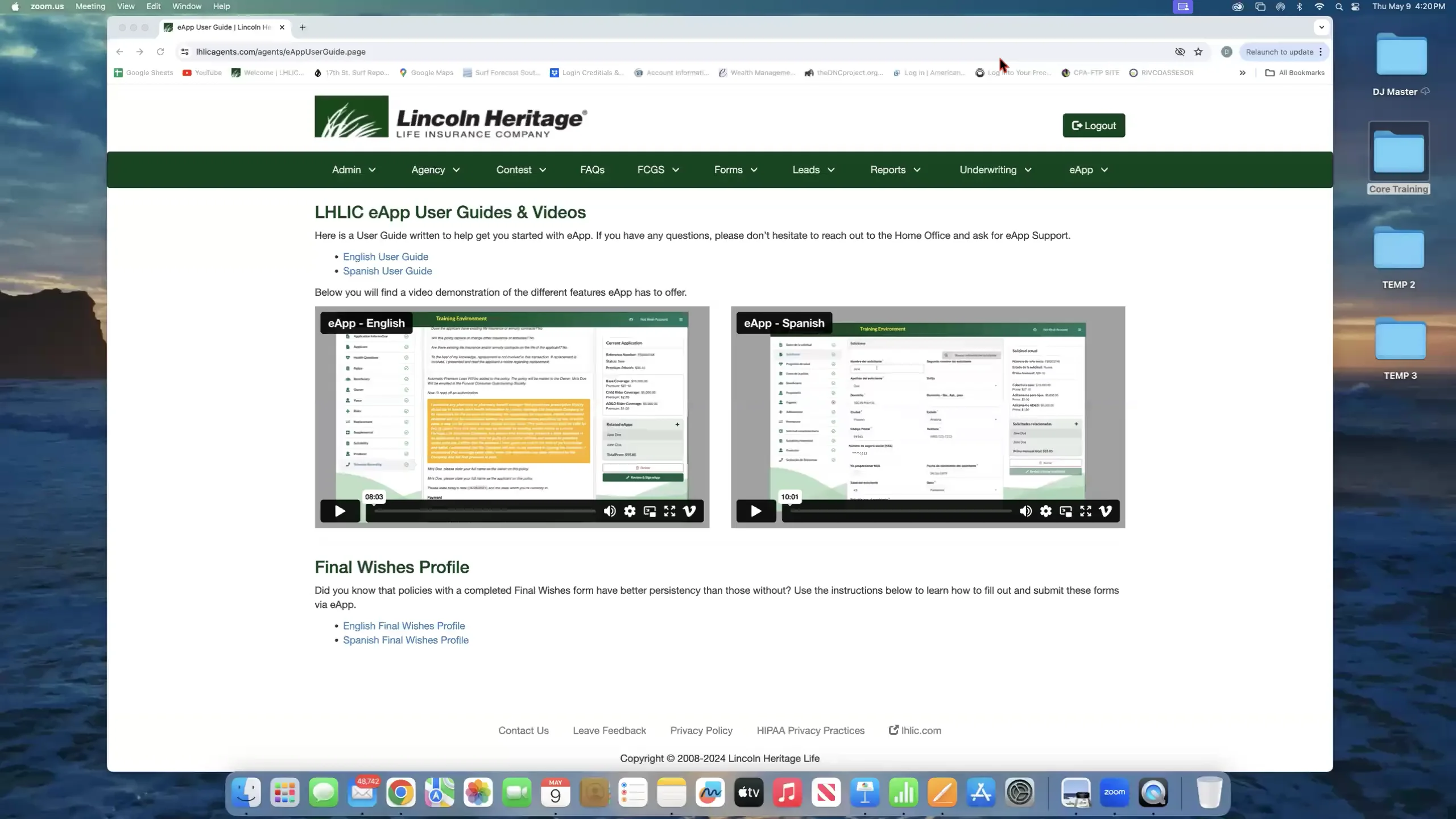The height and width of the screenshot is (819, 1456).
Task: Open a new browser tab
Action: click(303, 27)
